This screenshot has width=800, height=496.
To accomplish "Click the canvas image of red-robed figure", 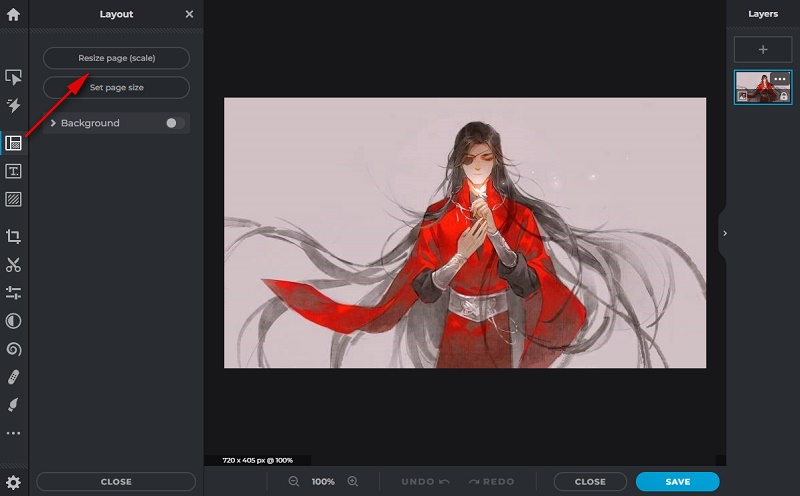I will (465, 233).
